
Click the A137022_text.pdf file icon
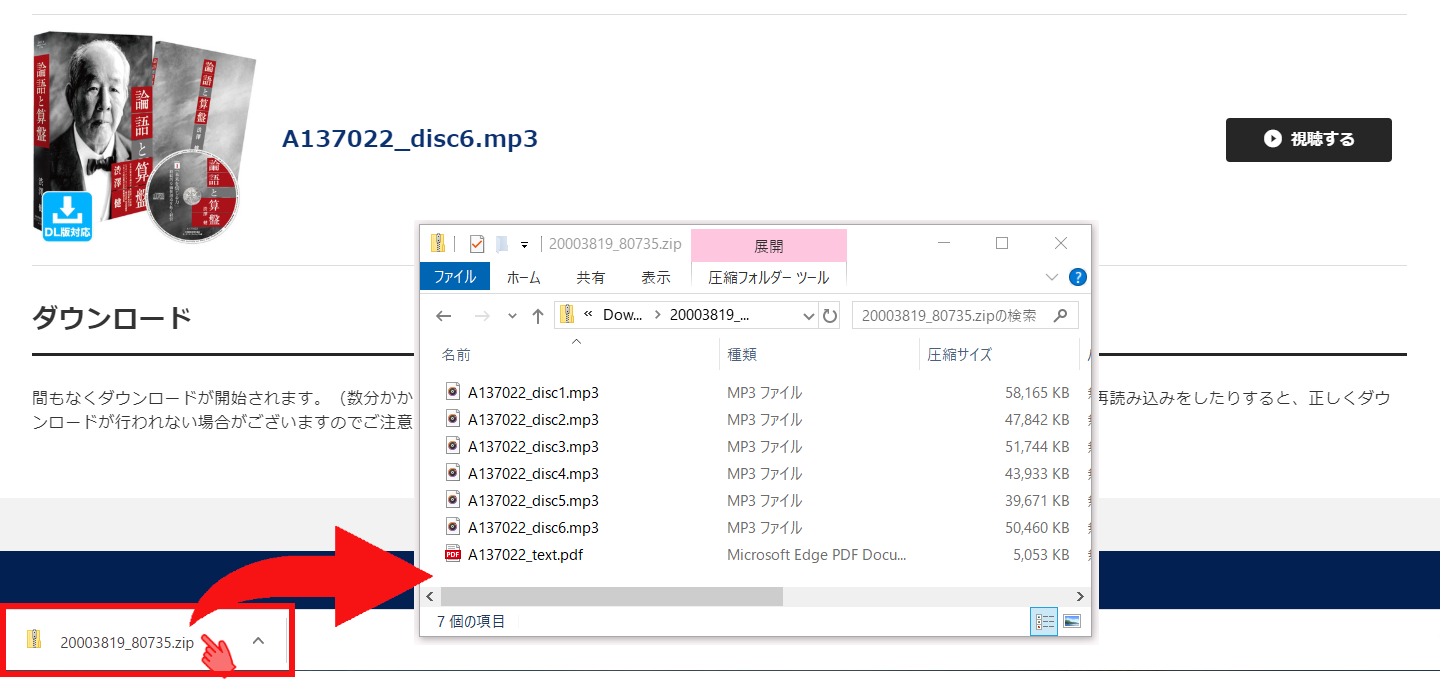pyautogui.click(x=453, y=554)
